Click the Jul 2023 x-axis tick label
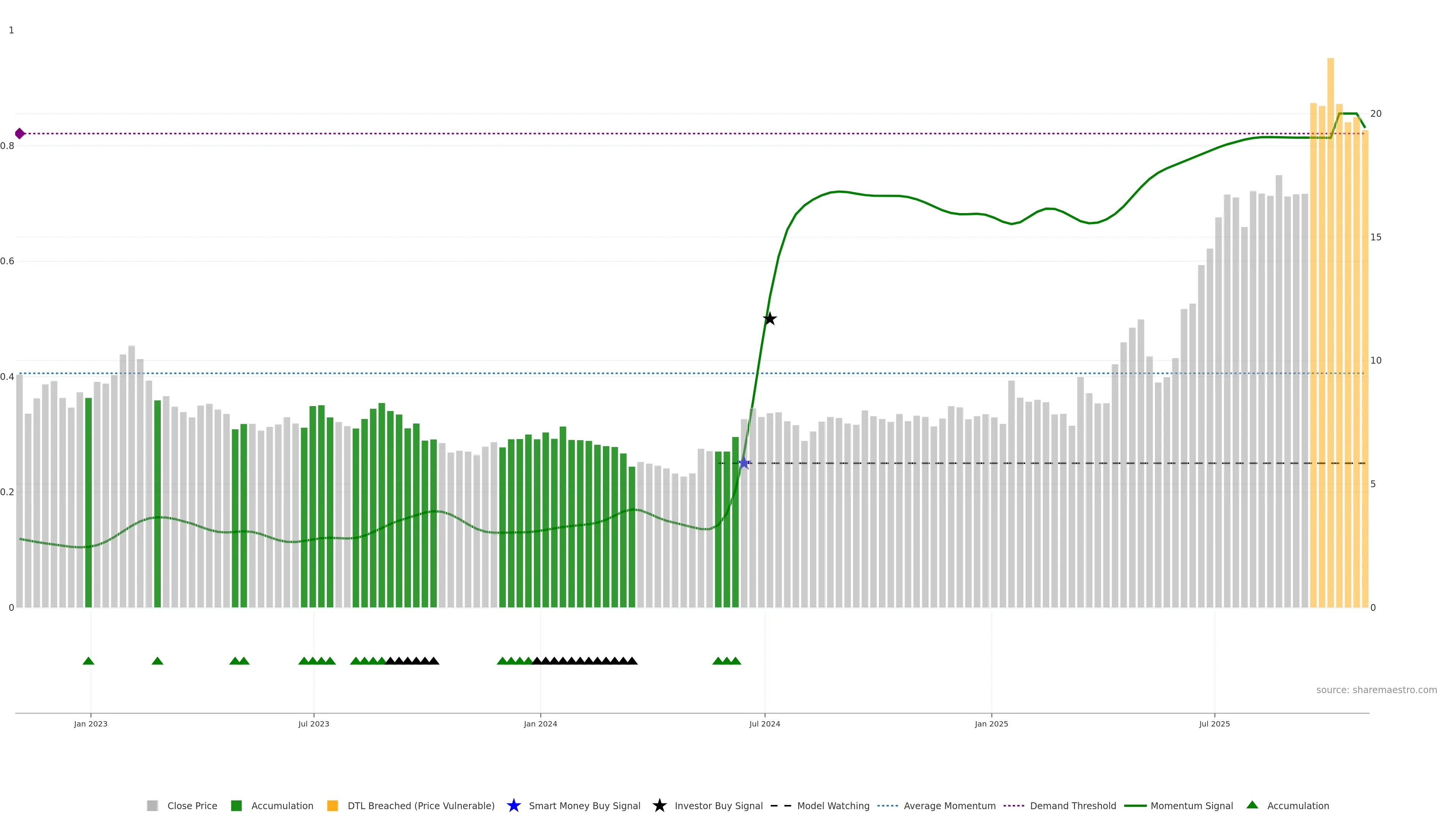 [x=314, y=723]
